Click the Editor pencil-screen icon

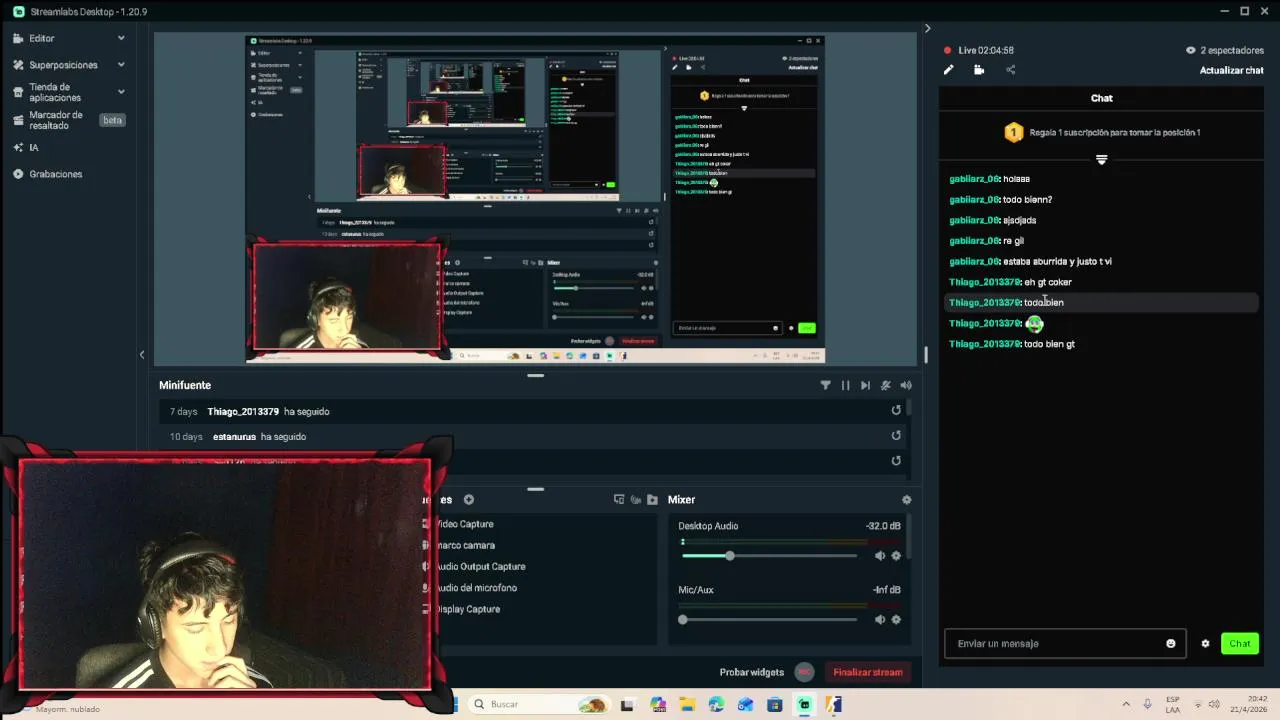click(18, 38)
